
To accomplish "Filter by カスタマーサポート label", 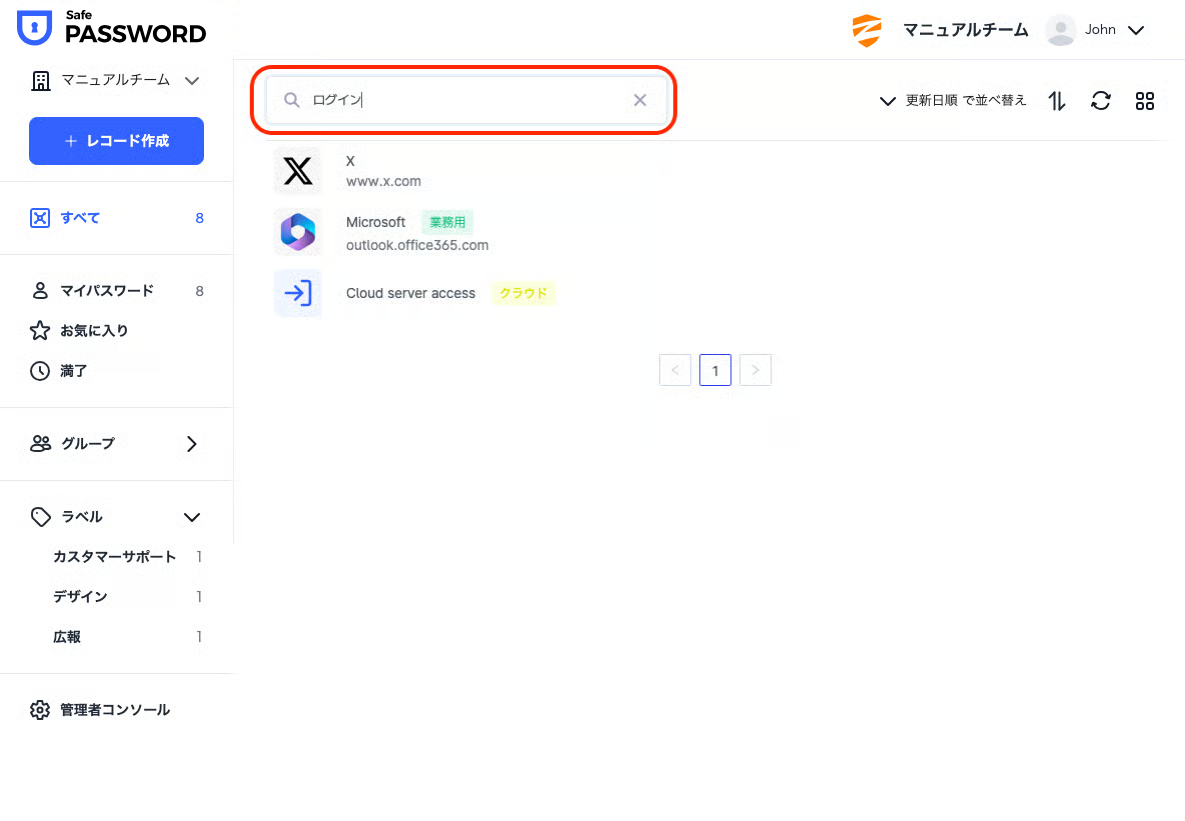I will (x=114, y=557).
